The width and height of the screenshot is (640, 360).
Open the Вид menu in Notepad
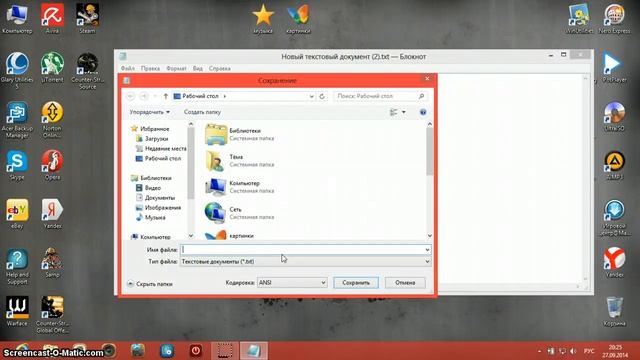click(198, 69)
